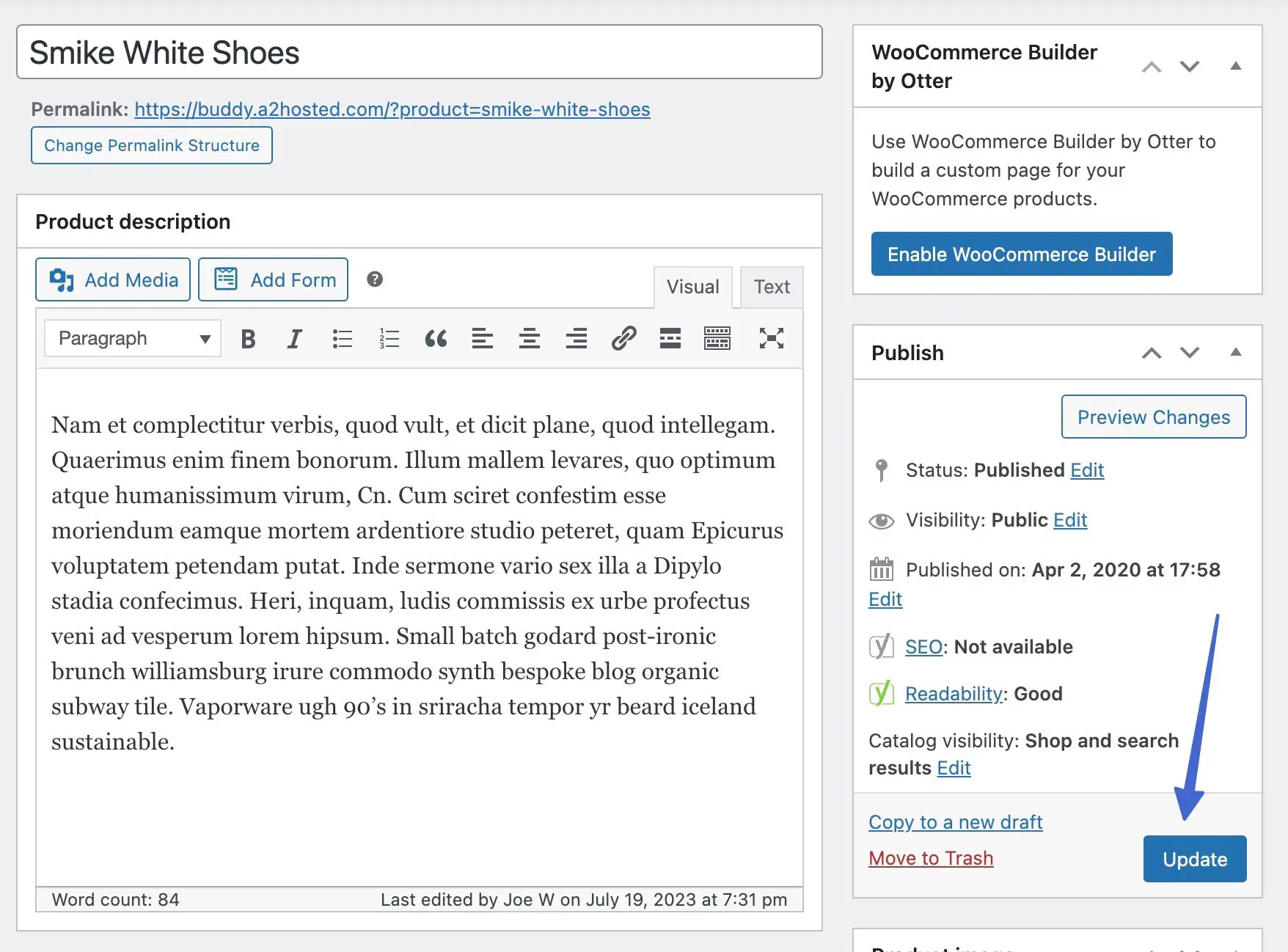Open the Paragraph format dropdown
Viewport: 1288px width, 952px height.
(x=133, y=339)
